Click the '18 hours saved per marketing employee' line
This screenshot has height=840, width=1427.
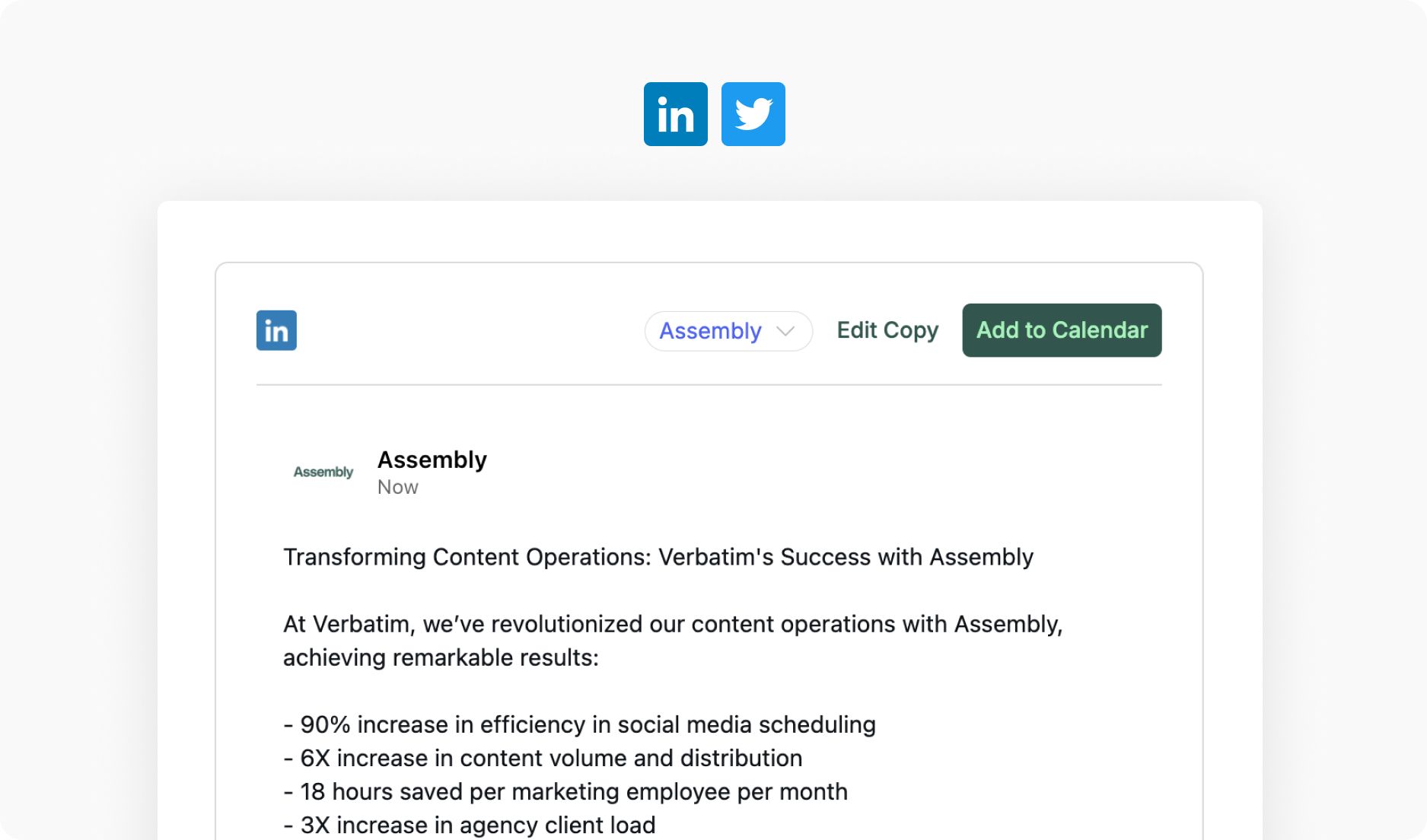coord(565,791)
